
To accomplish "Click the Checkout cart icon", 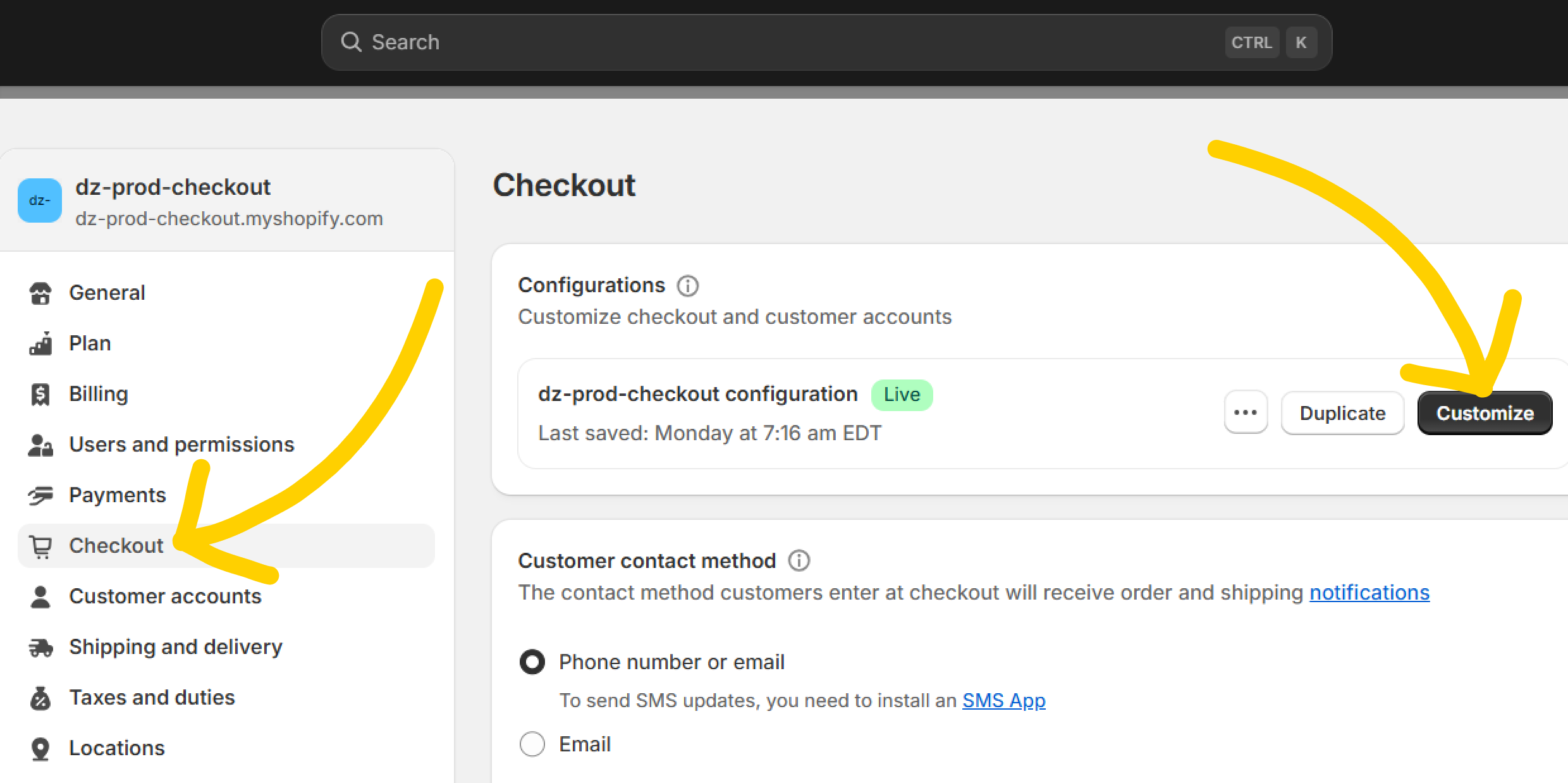I will [x=40, y=546].
